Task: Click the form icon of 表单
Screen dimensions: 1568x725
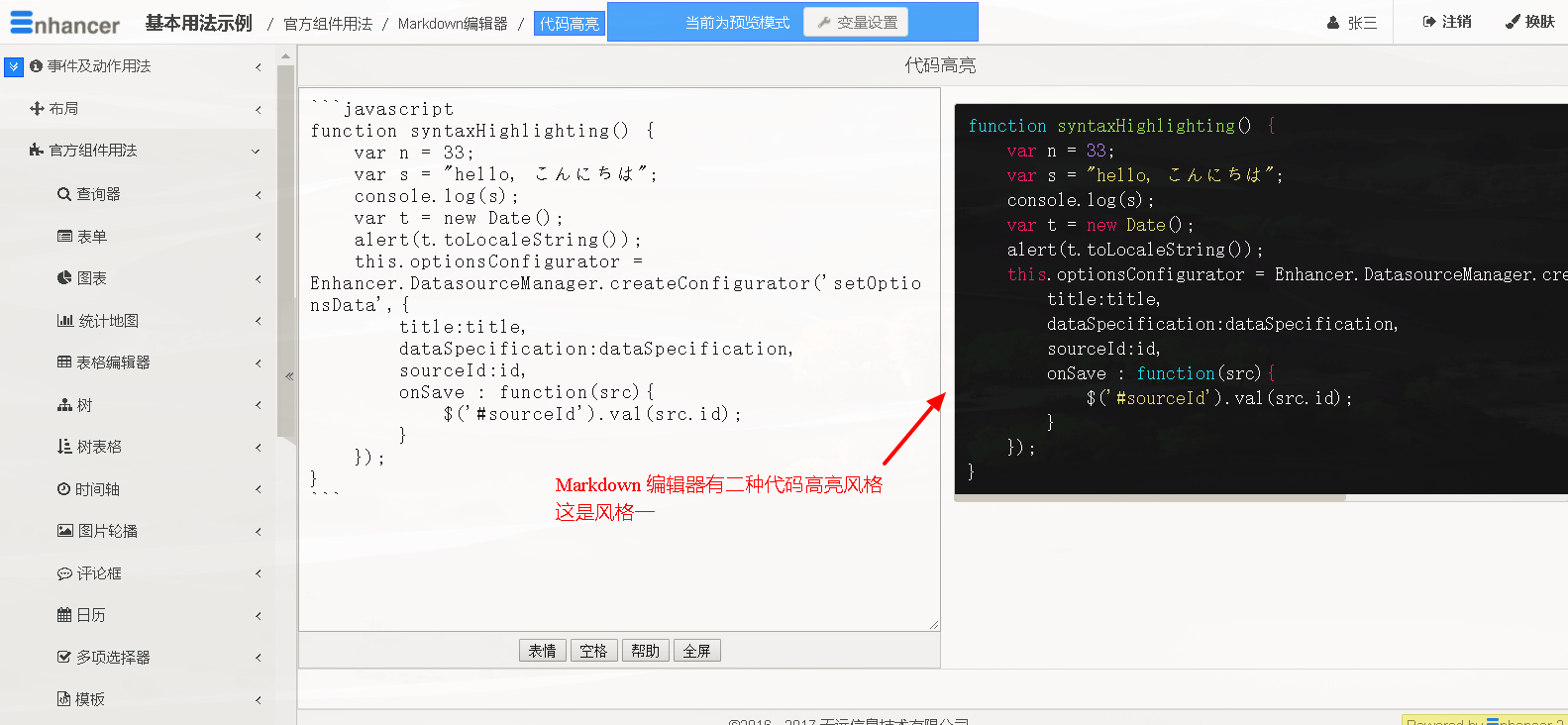Action: [x=64, y=237]
